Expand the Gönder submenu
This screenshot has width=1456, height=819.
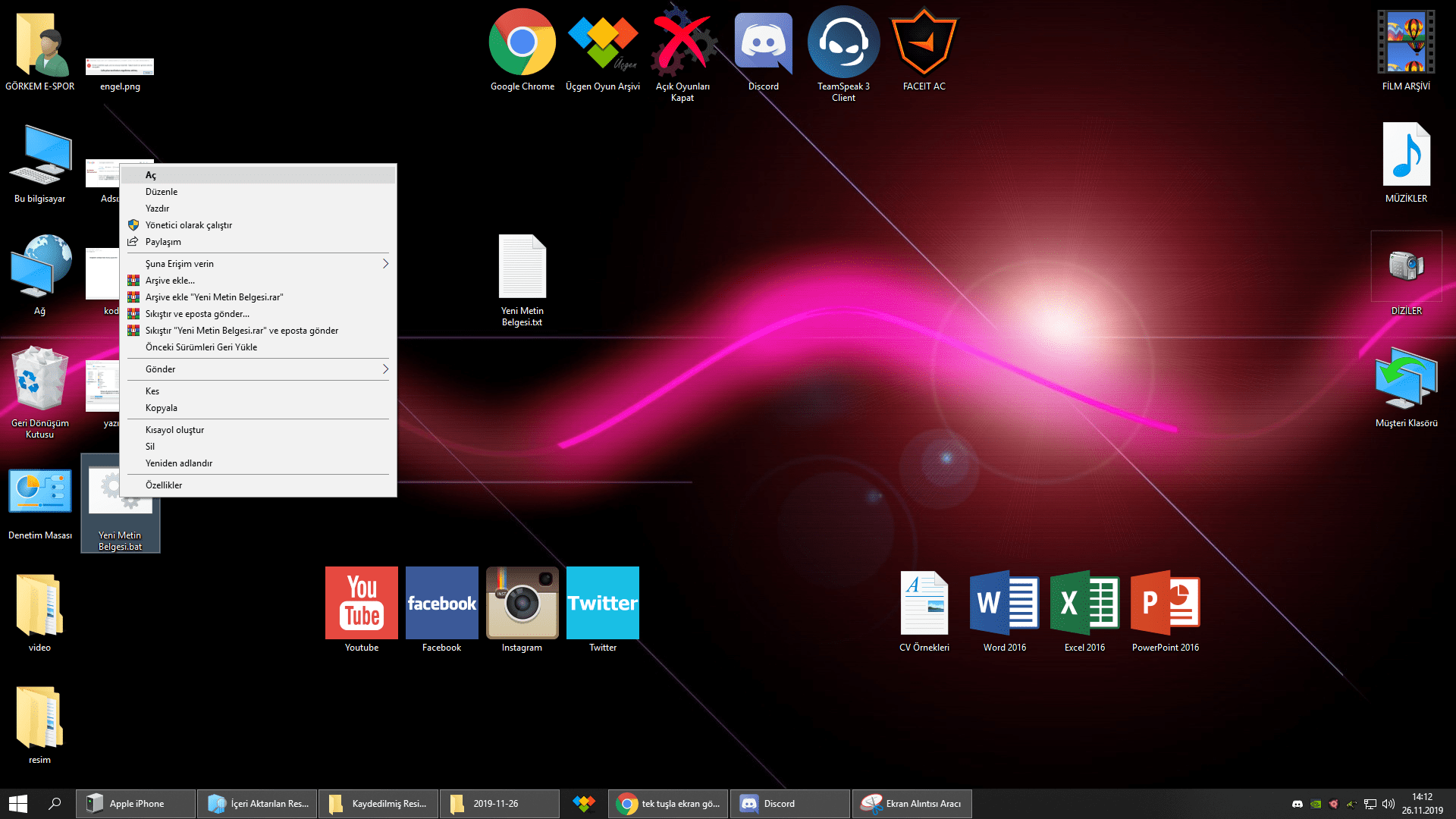258,369
